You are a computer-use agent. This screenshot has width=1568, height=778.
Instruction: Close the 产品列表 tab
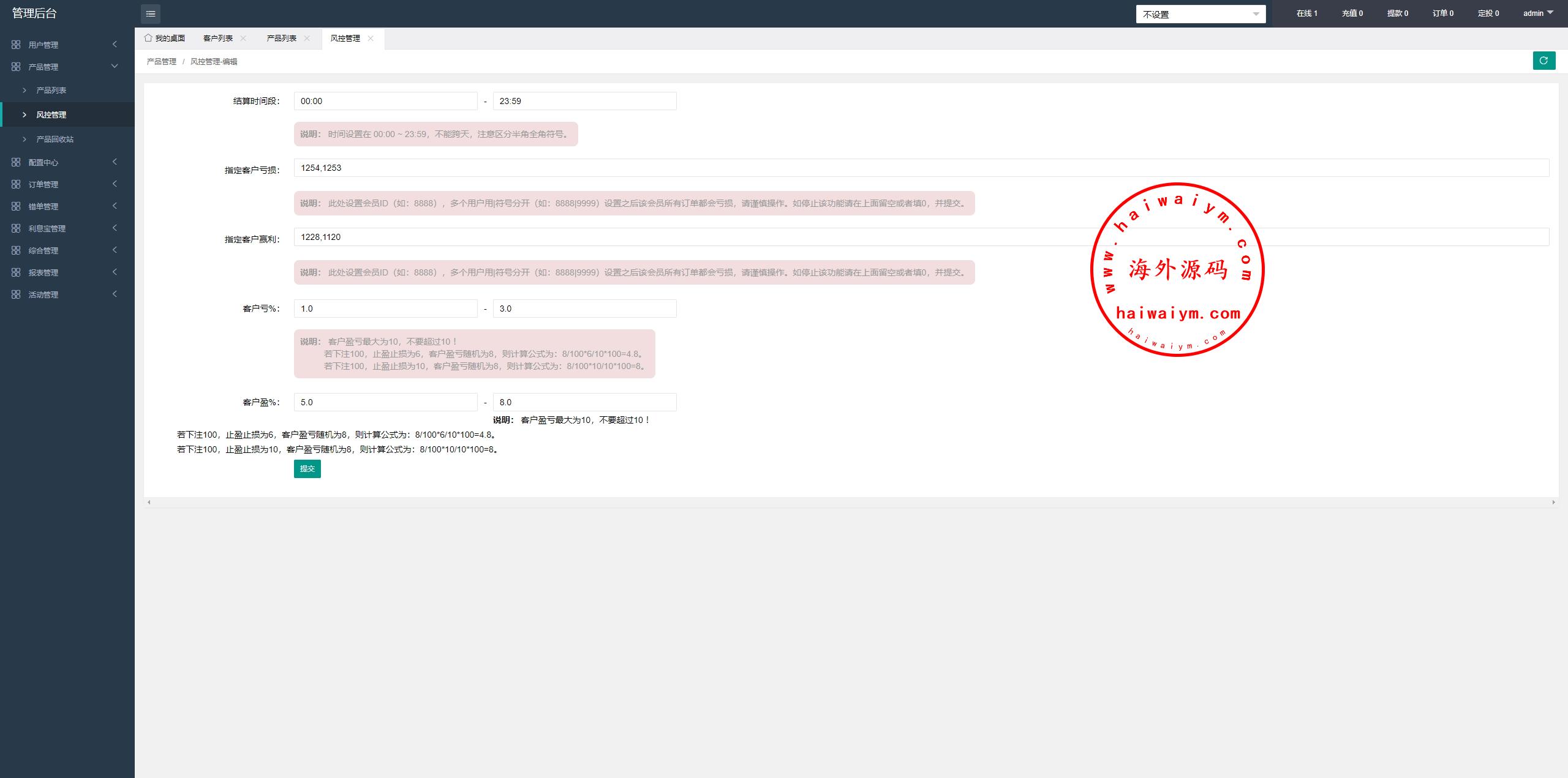click(307, 38)
